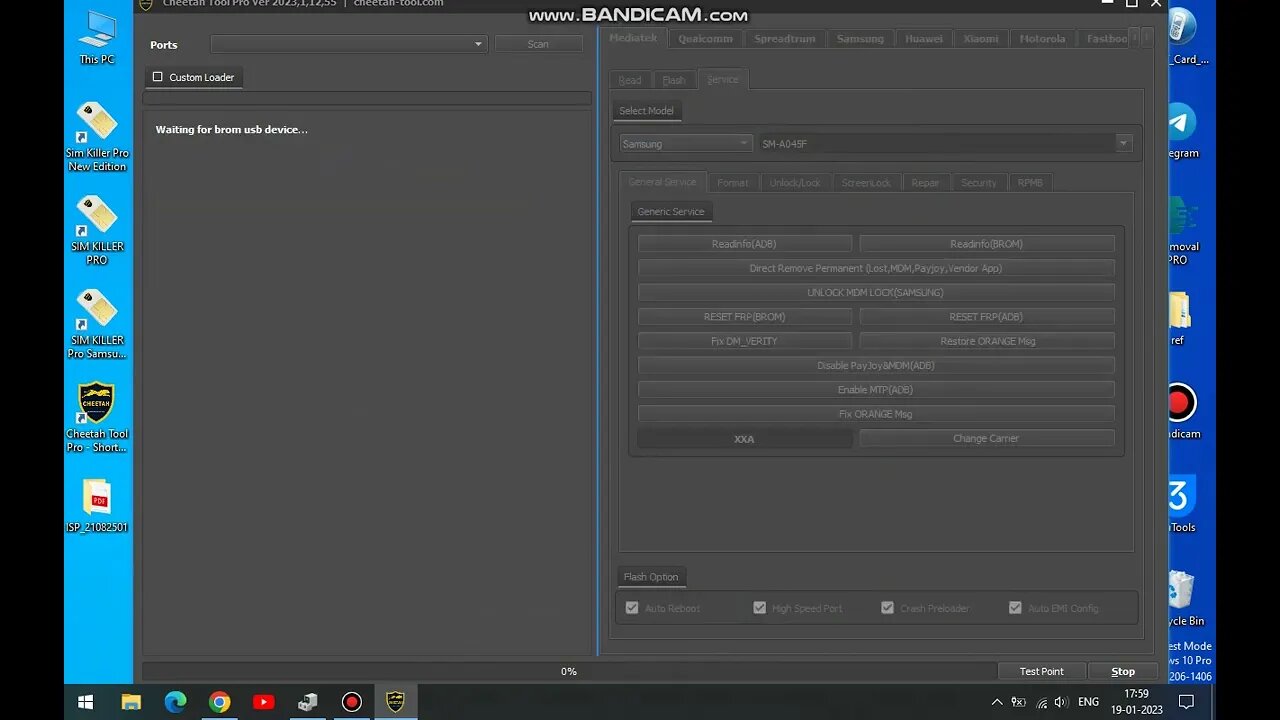The height and width of the screenshot is (720, 1280).
Task: Open Bandicam recorder taskbar icon
Action: [351, 702]
